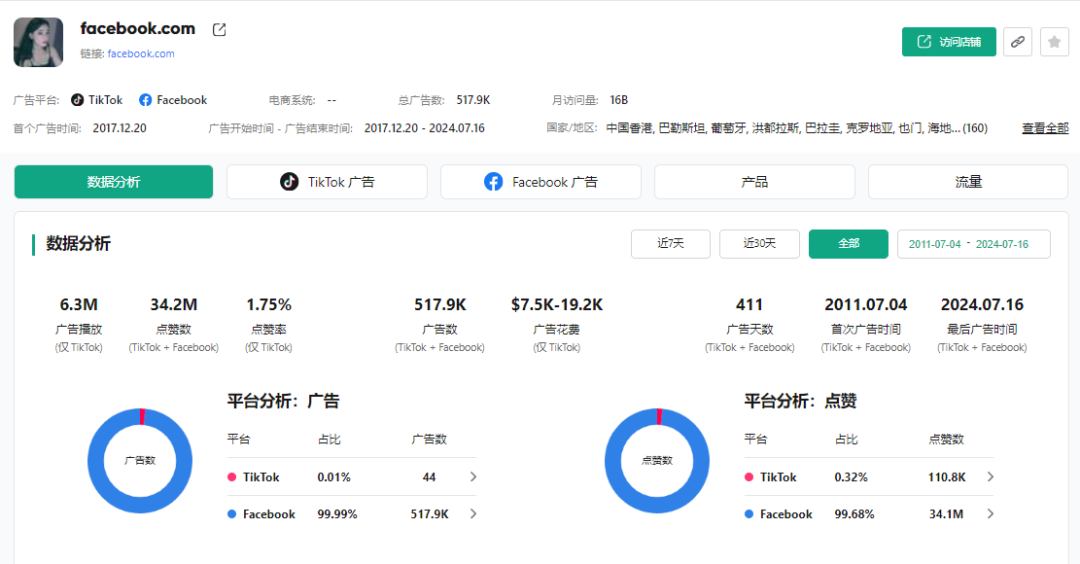
Task: Click the TikTok icon on TikTok 广告 tab
Action: point(289,182)
